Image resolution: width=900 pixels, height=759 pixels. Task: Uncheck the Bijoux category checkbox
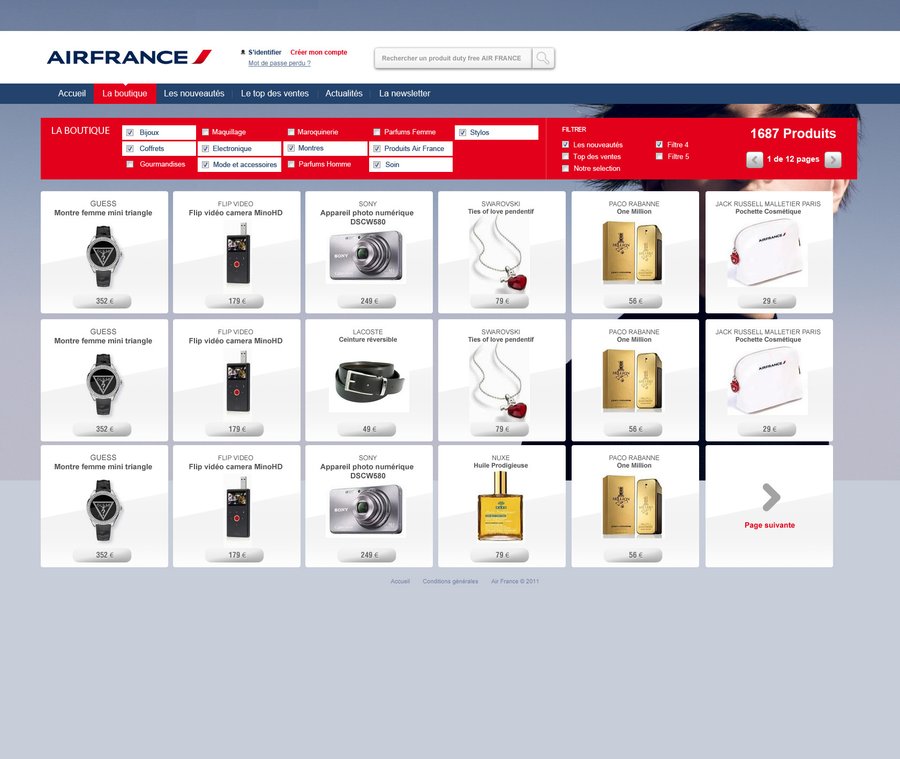click(x=130, y=132)
